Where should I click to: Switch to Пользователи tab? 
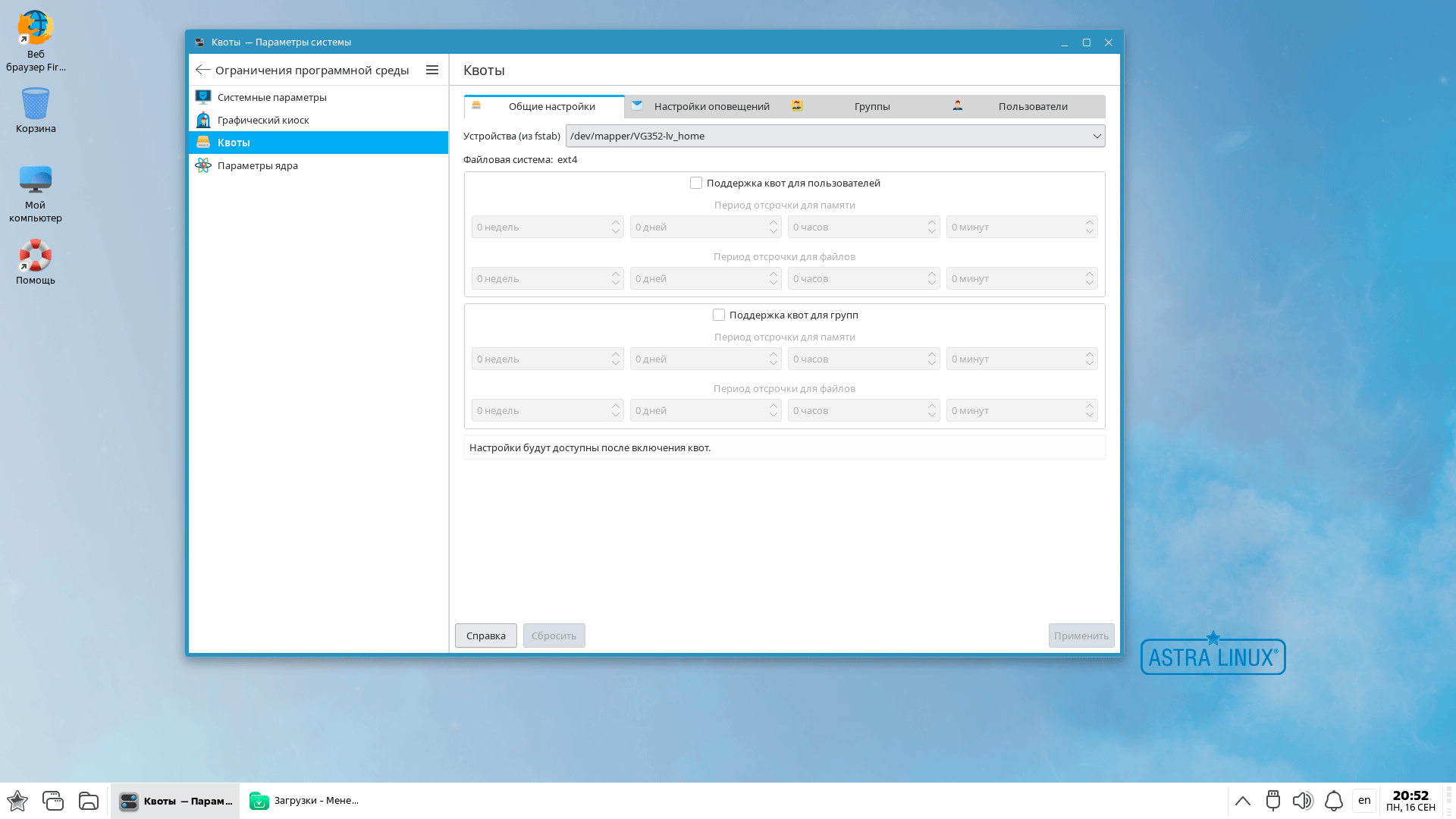click(1032, 106)
